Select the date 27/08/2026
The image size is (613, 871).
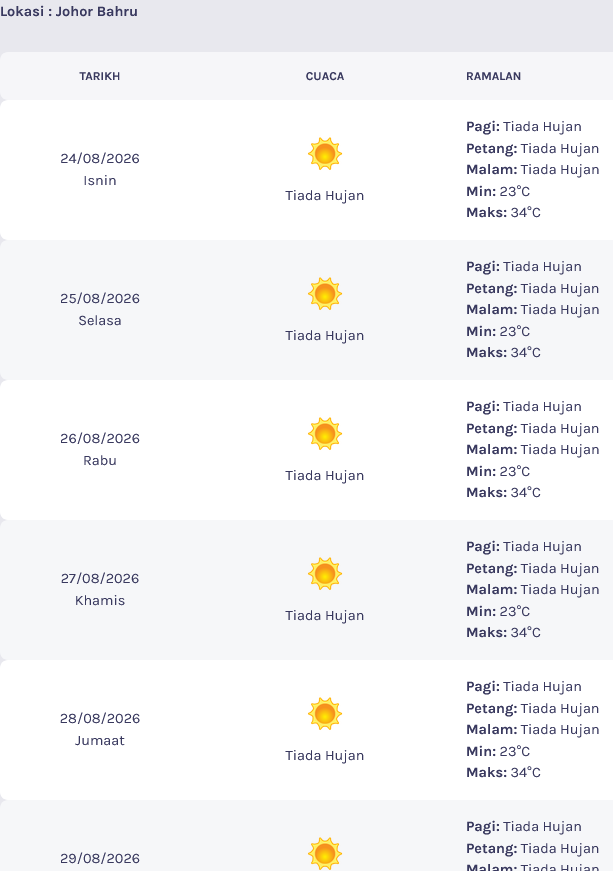click(x=100, y=578)
